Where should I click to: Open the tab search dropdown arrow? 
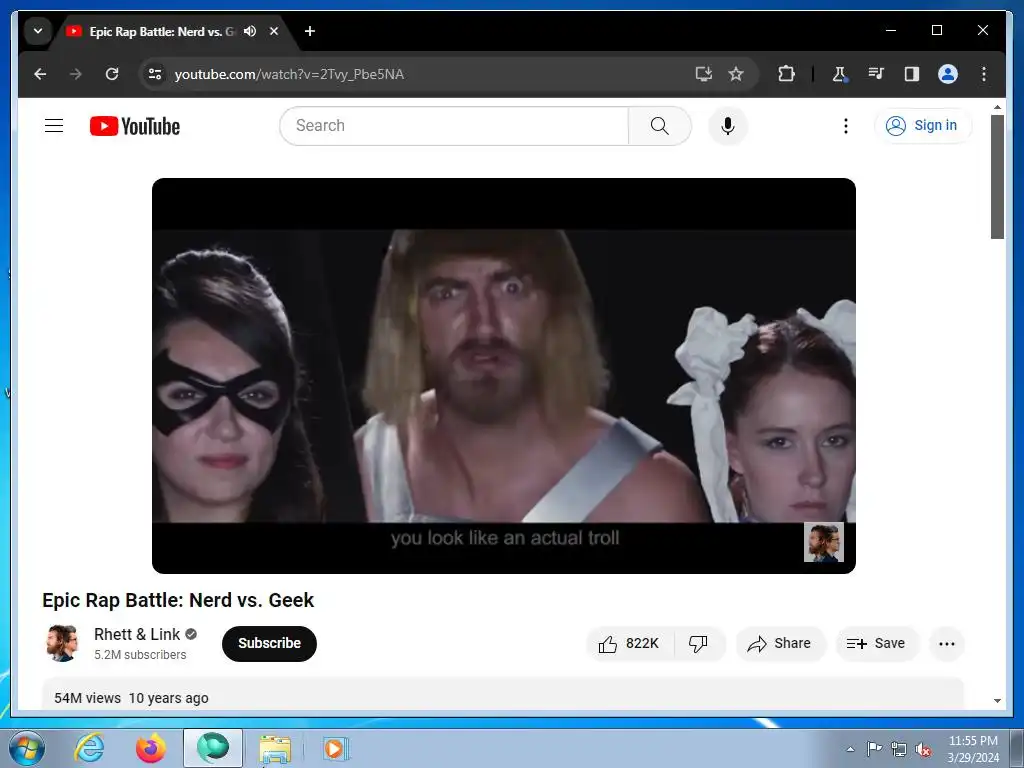[38, 31]
